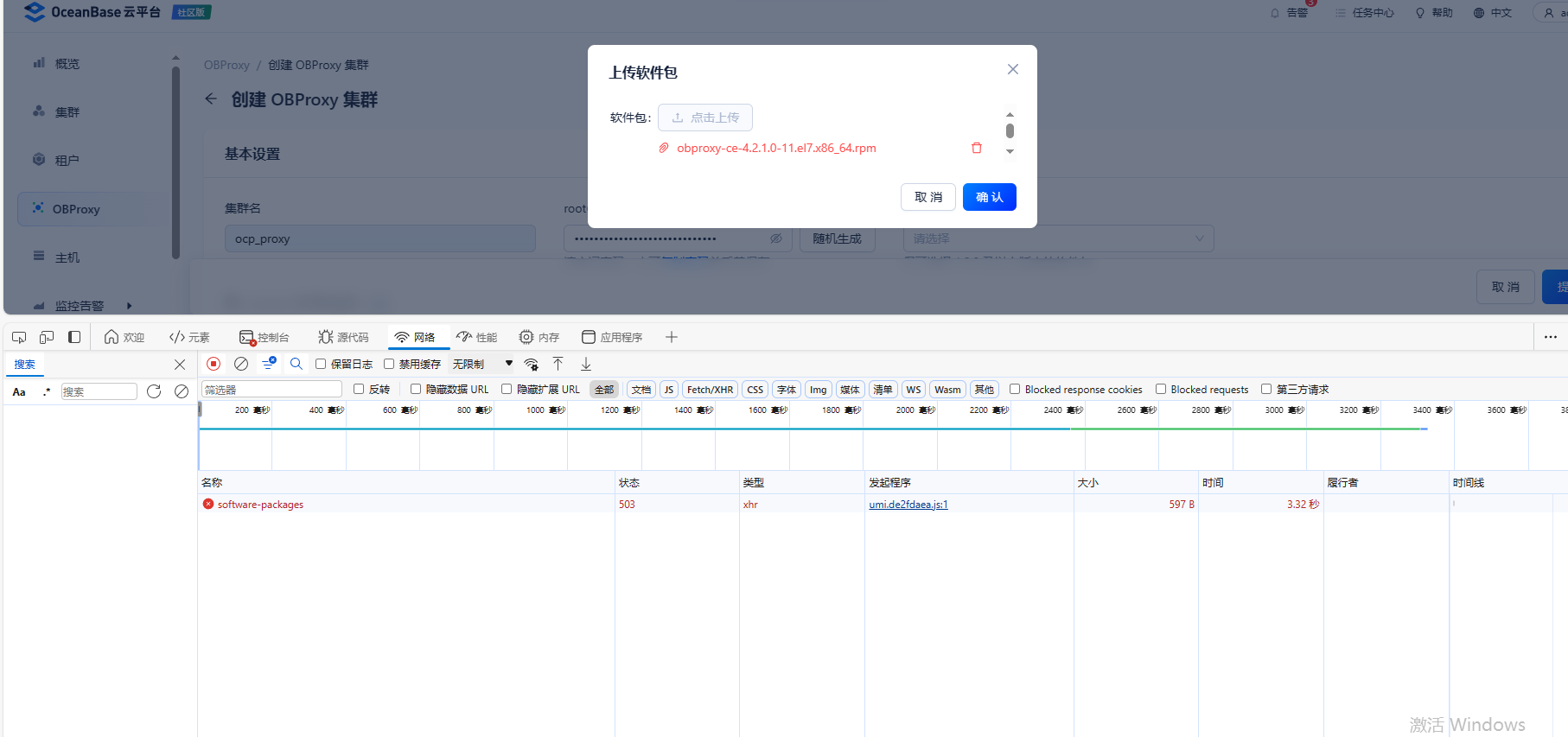Viewport: 1568px width, 737px height.
Task: Open the throttling no-limit dropdown
Action: click(x=482, y=364)
